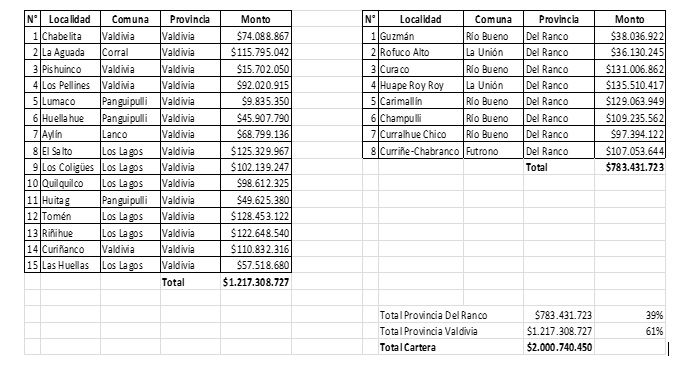
Task: Select the Del Ranco total $783.431.723 in the right table
Action: [x=630, y=167]
